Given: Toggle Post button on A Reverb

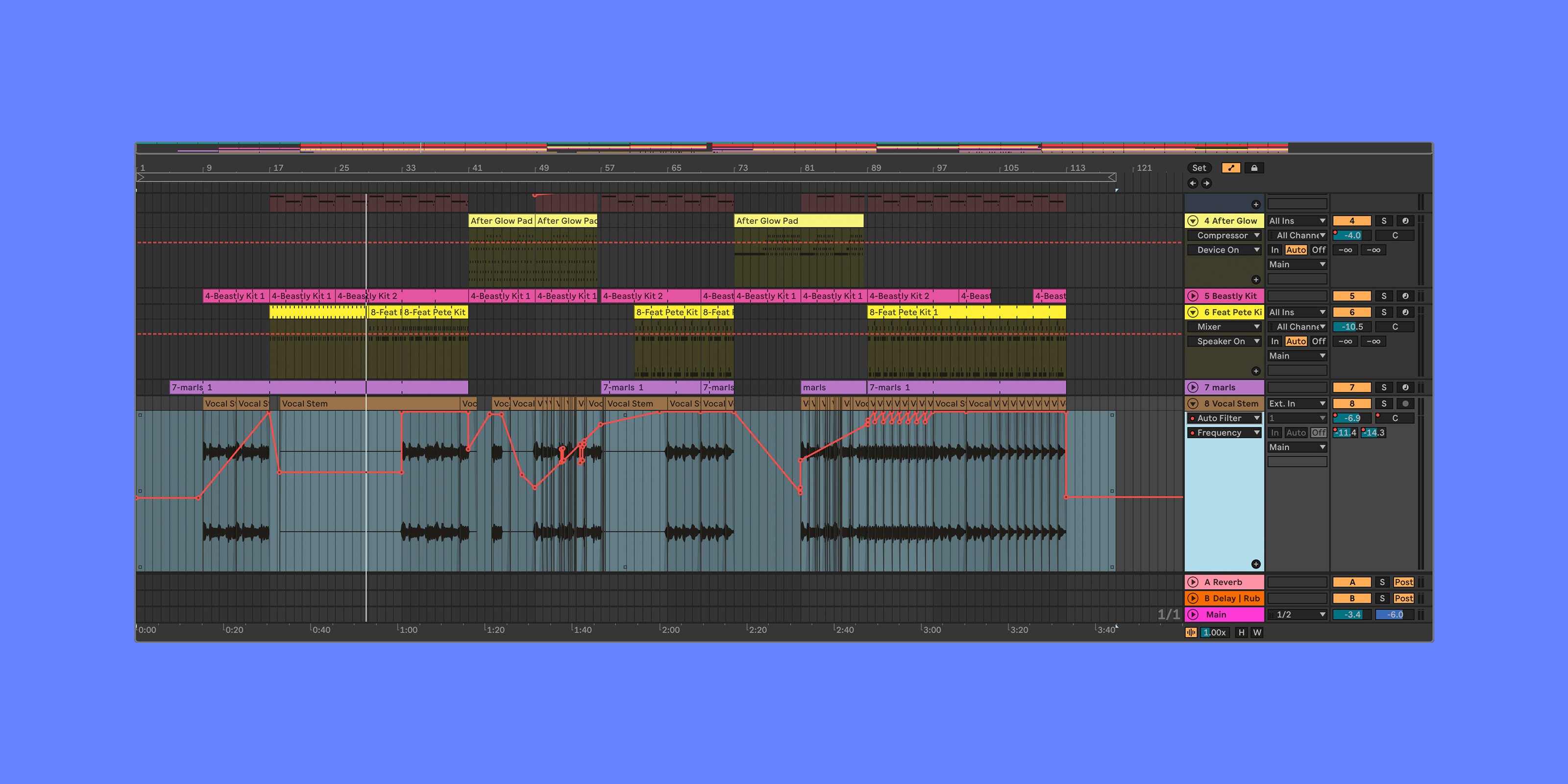Looking at the screenshot, I should (1404, 582).
